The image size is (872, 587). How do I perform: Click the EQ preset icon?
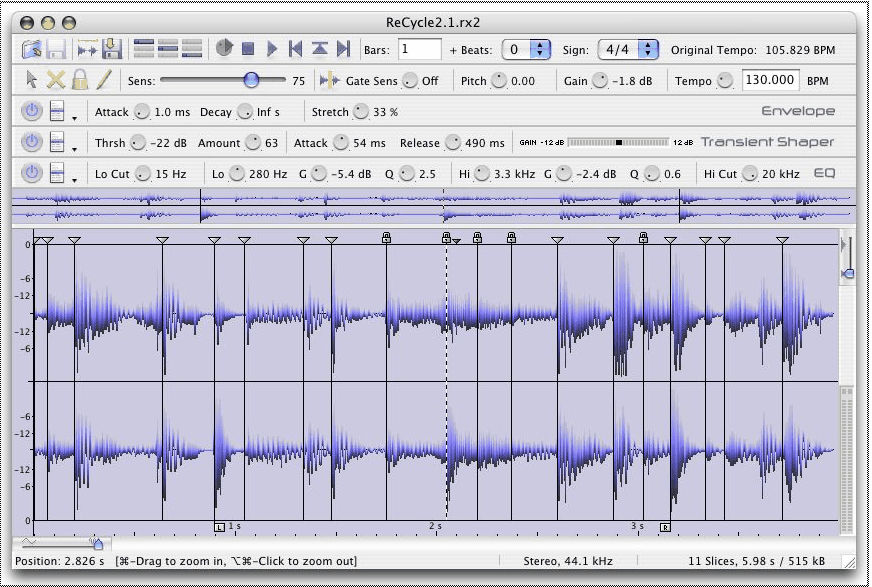(57, 173)
